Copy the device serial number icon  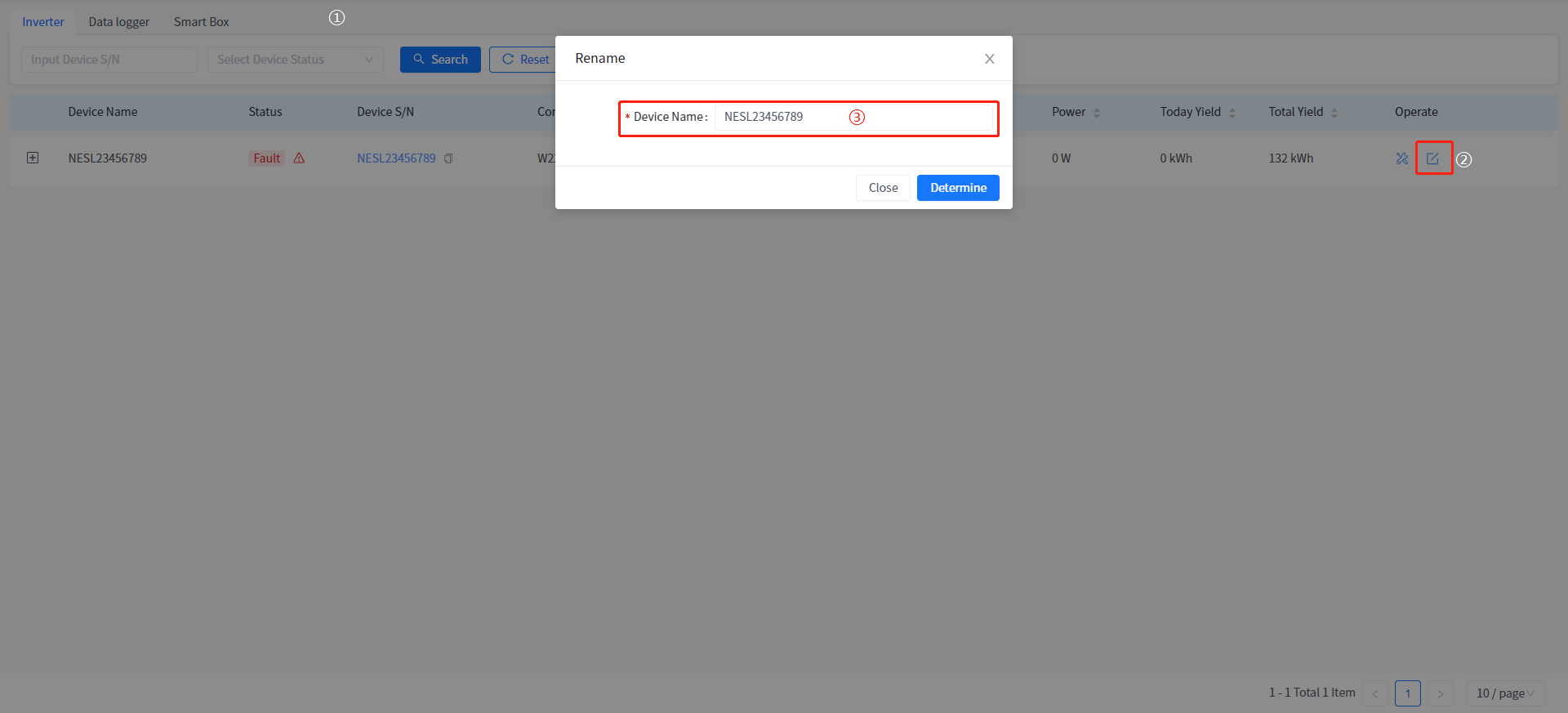coord(448,158)
